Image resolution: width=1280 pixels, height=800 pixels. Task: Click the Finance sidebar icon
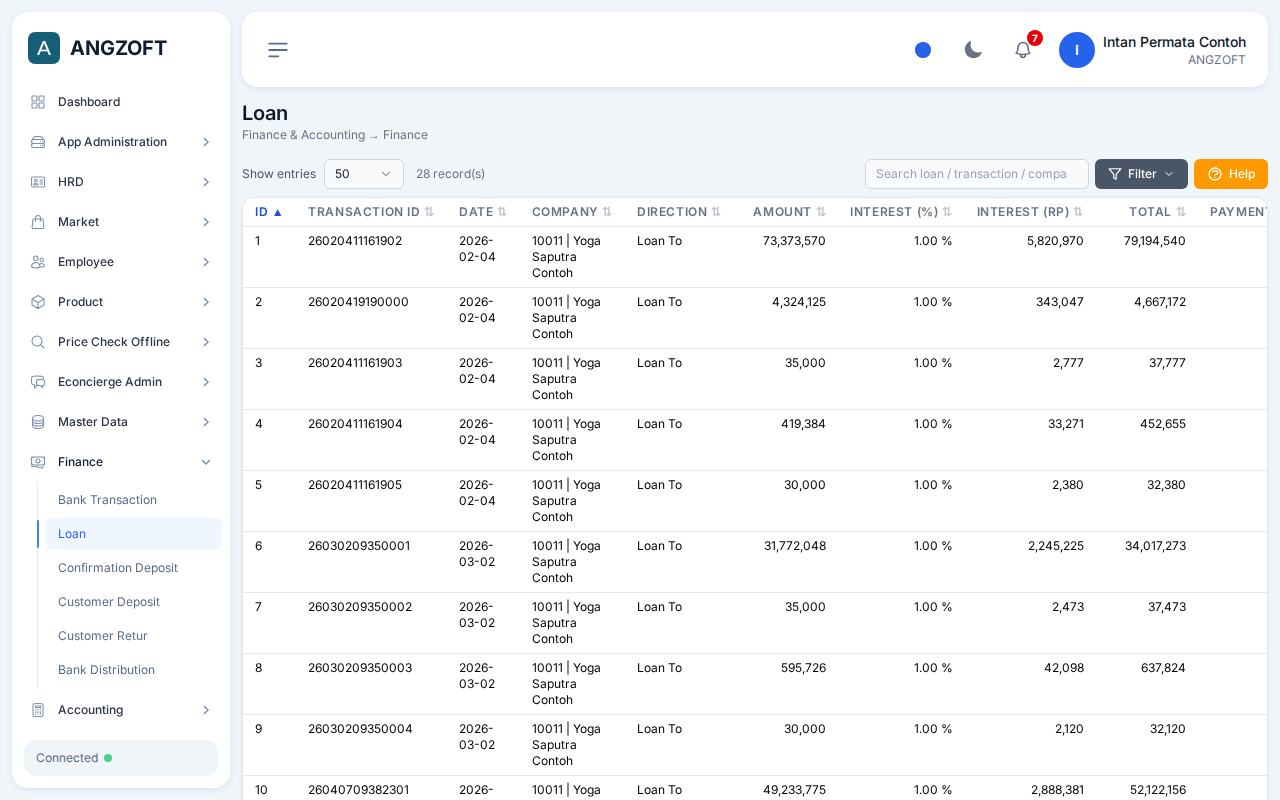(x=38, y=462)
